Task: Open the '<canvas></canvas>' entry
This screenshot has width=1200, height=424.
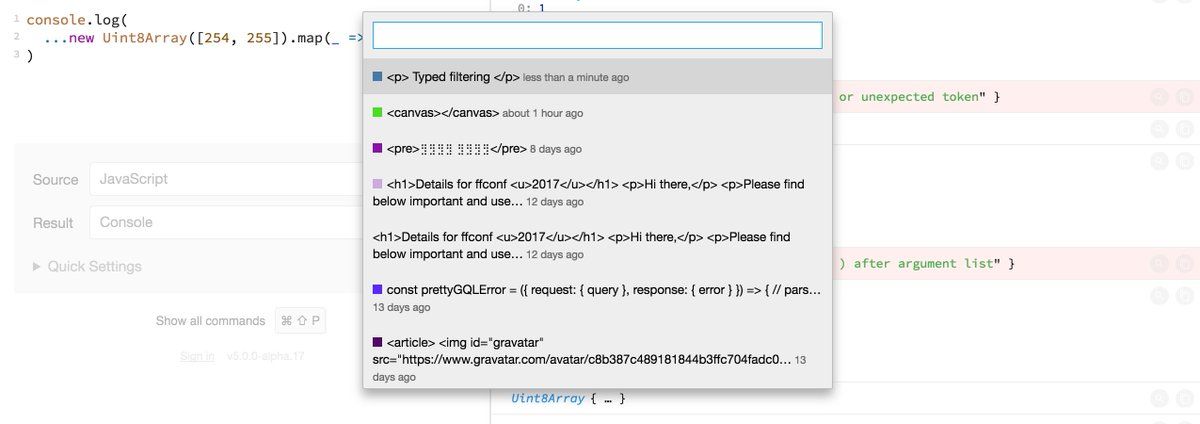Action: 597,113
